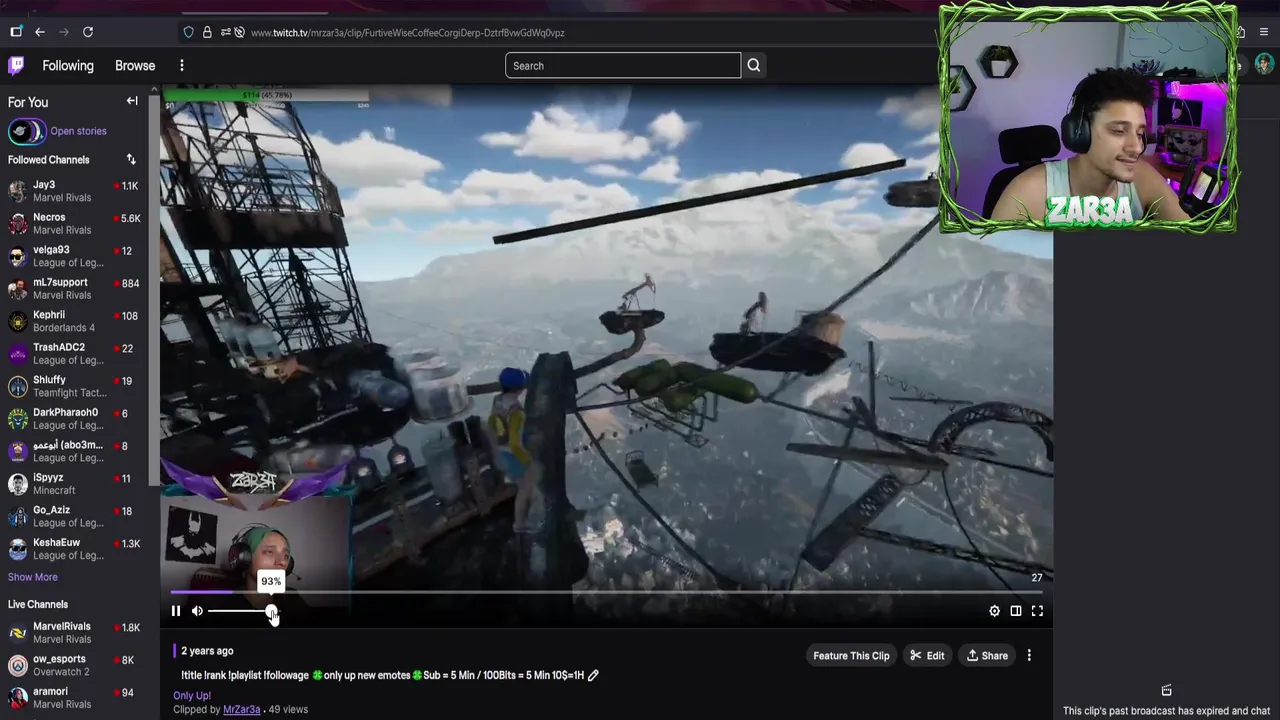Click the Necros avatar icon
Image resolution: width=1280 pixels, height=720 pixels.
[x=17, y=223]
